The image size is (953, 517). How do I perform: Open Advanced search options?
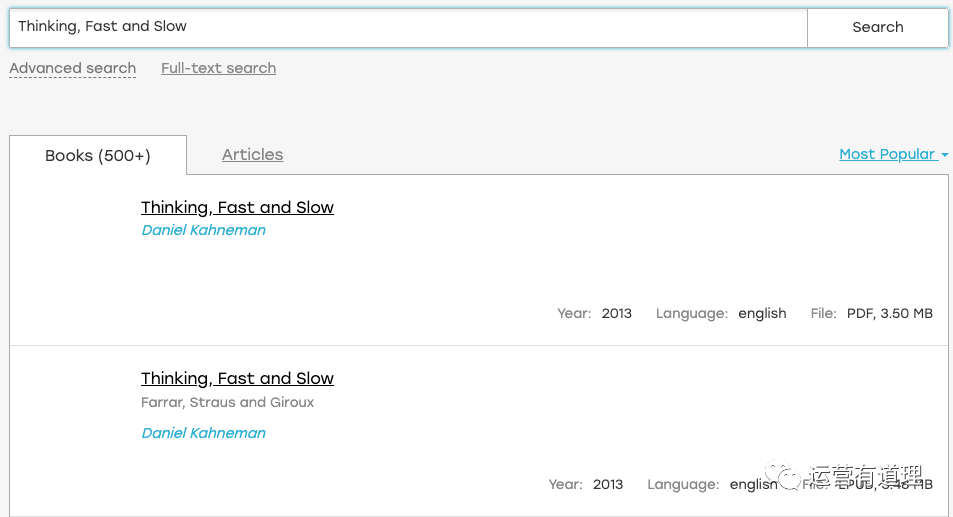point(72,68)
